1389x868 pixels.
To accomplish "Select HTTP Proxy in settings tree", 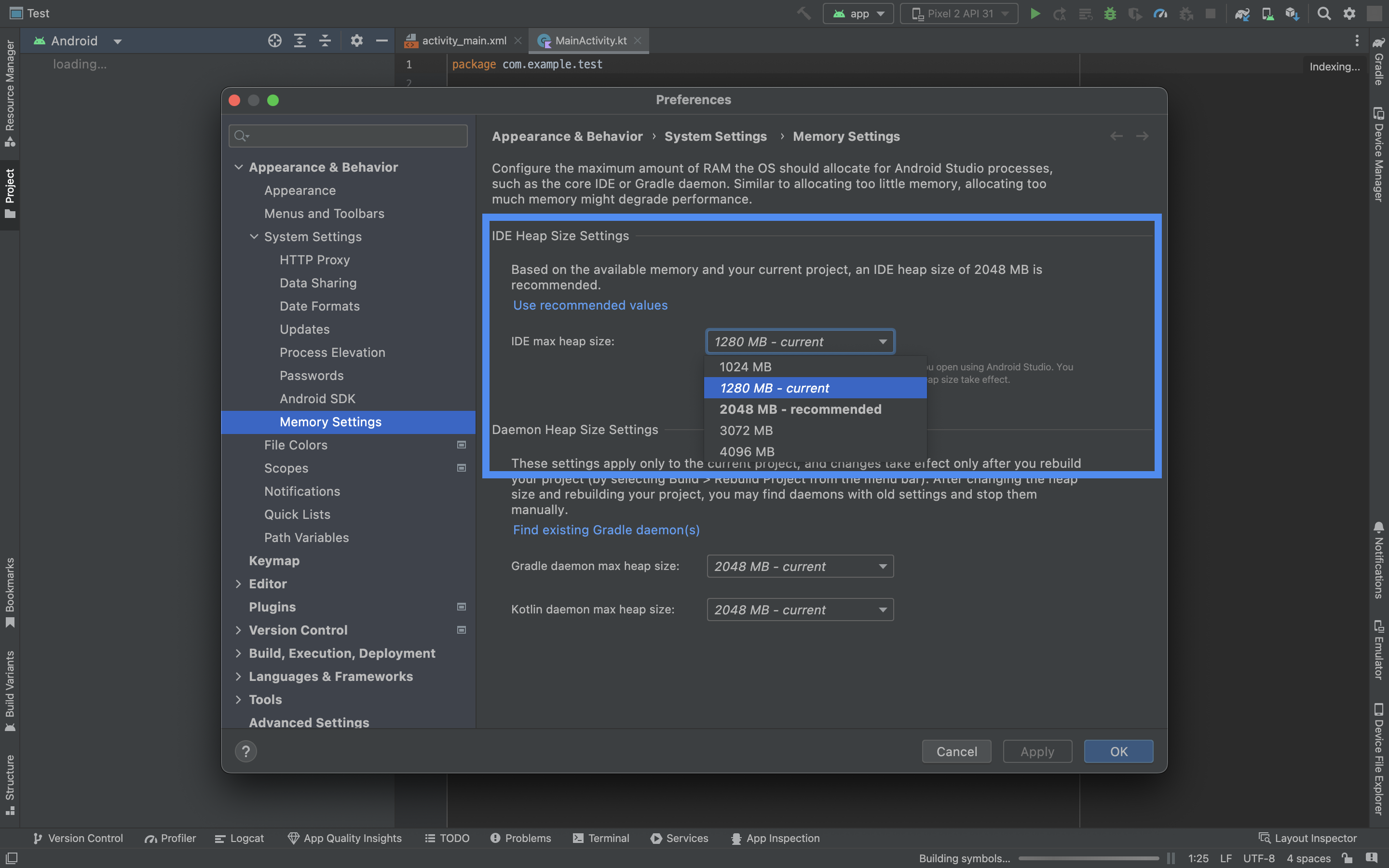I will point(348,260).
